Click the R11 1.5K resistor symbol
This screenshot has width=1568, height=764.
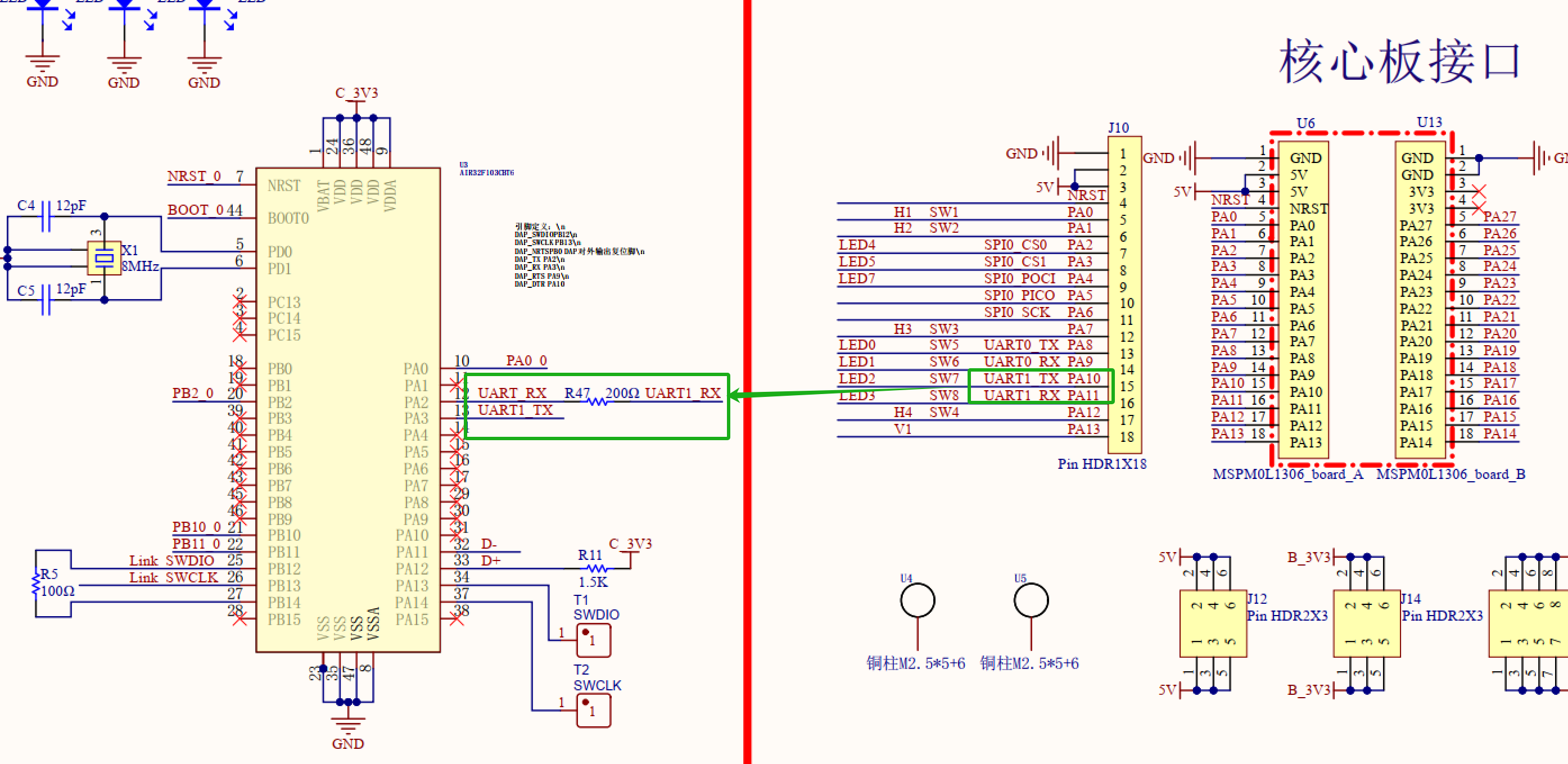(x=597, y=568)
